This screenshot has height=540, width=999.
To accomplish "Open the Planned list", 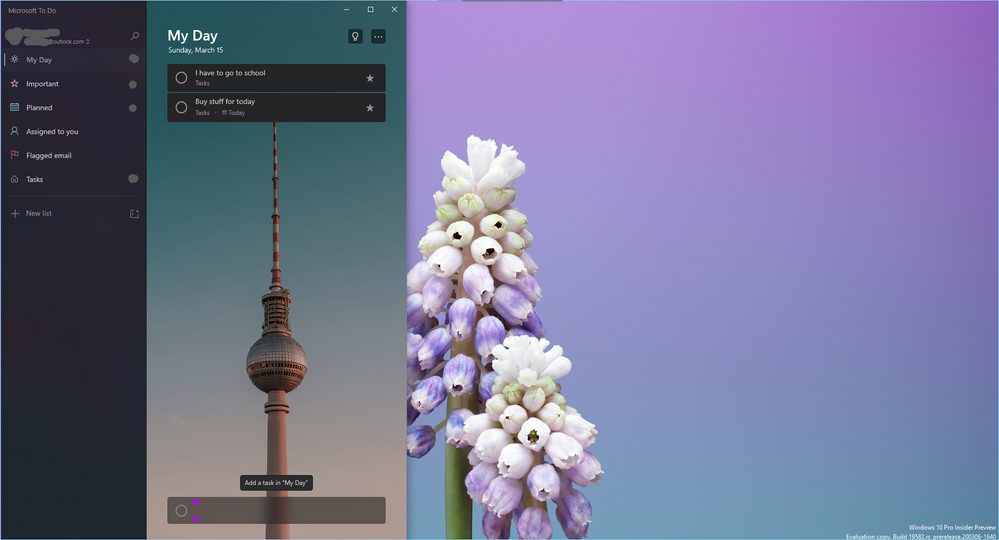I will click(x=73, y=108).
